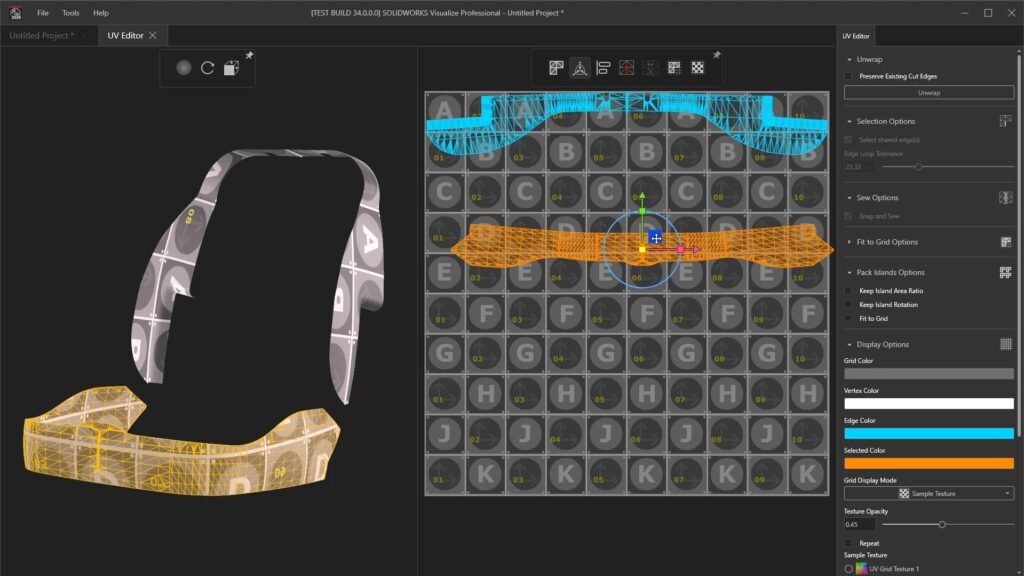Click the blue Edge Color swatch
The width and height of the screenshot is (1024, 576).
[929, 433]
